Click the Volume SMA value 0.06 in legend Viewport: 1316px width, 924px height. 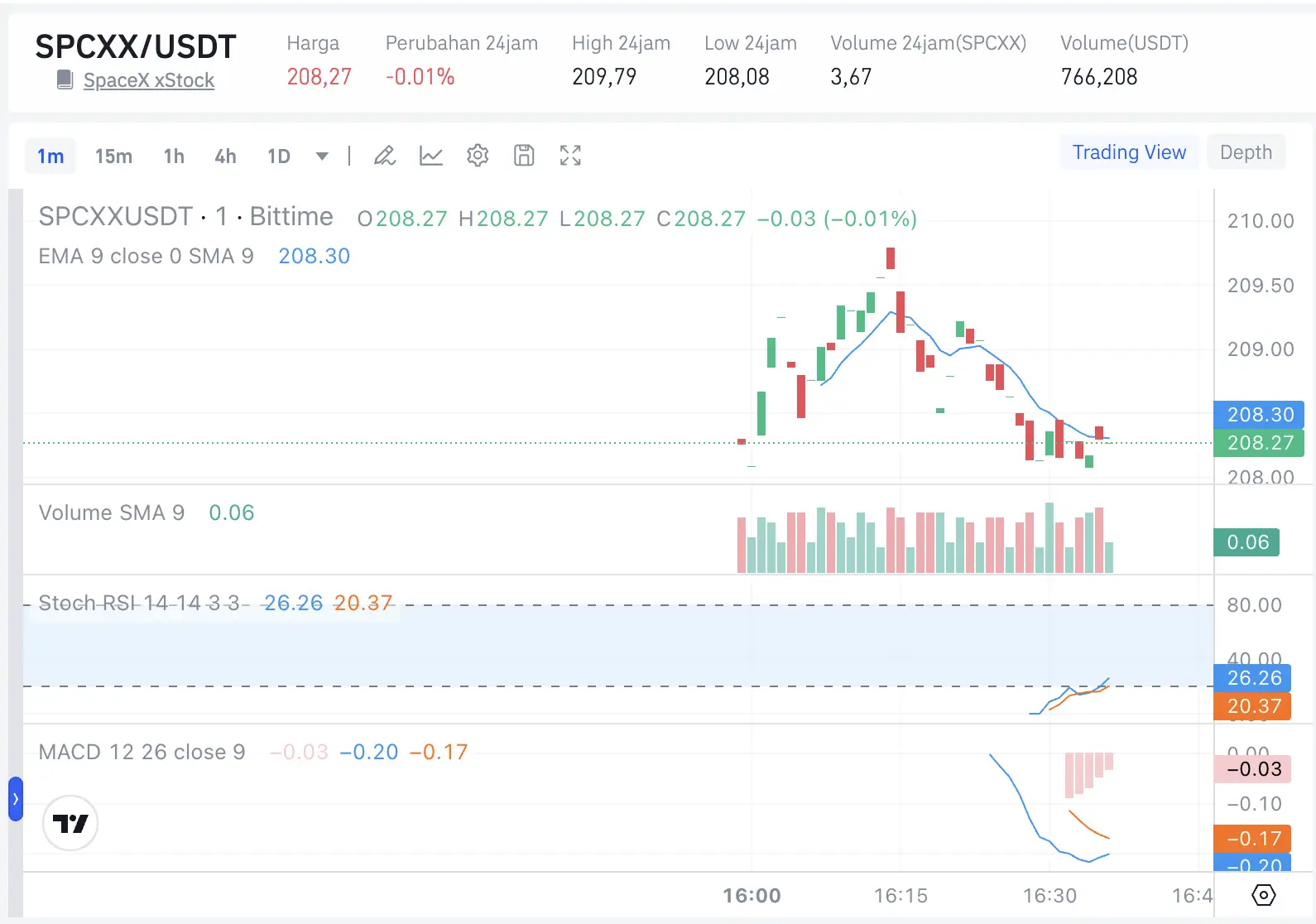tap(232, 513)
